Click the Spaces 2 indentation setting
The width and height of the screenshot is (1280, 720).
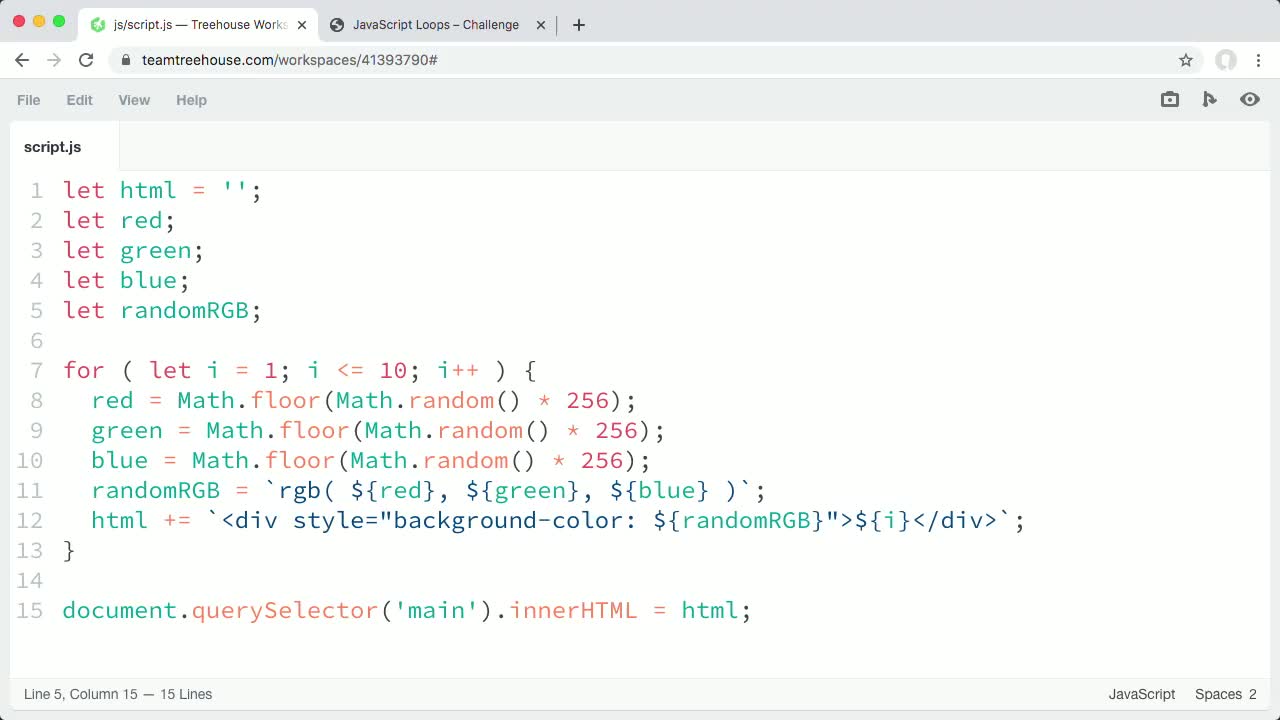pos(1224,694)
